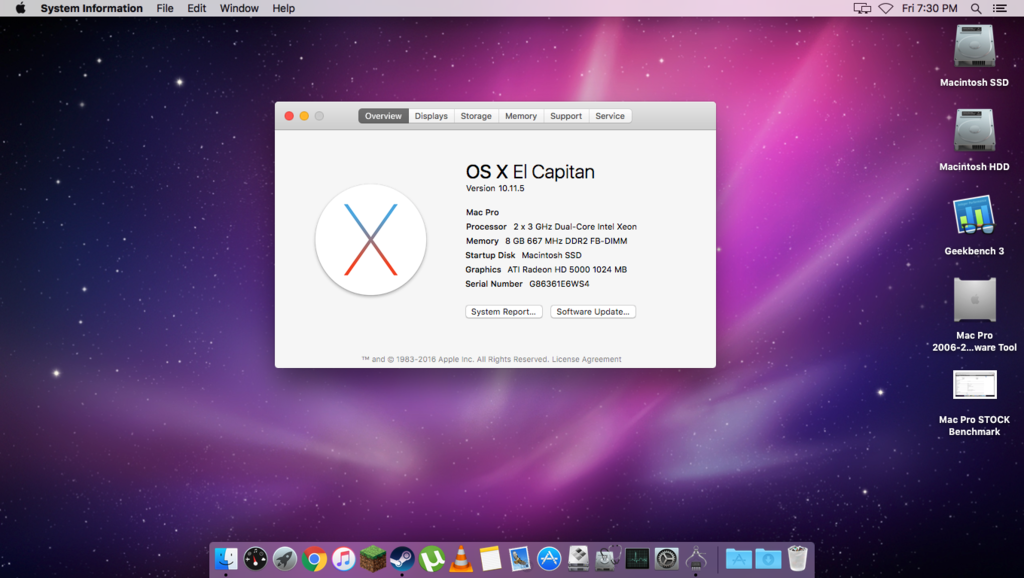Screen dimensions: 1024x578
Task: Click the OS X El Capitan title
Action: [x=530, y=172]
